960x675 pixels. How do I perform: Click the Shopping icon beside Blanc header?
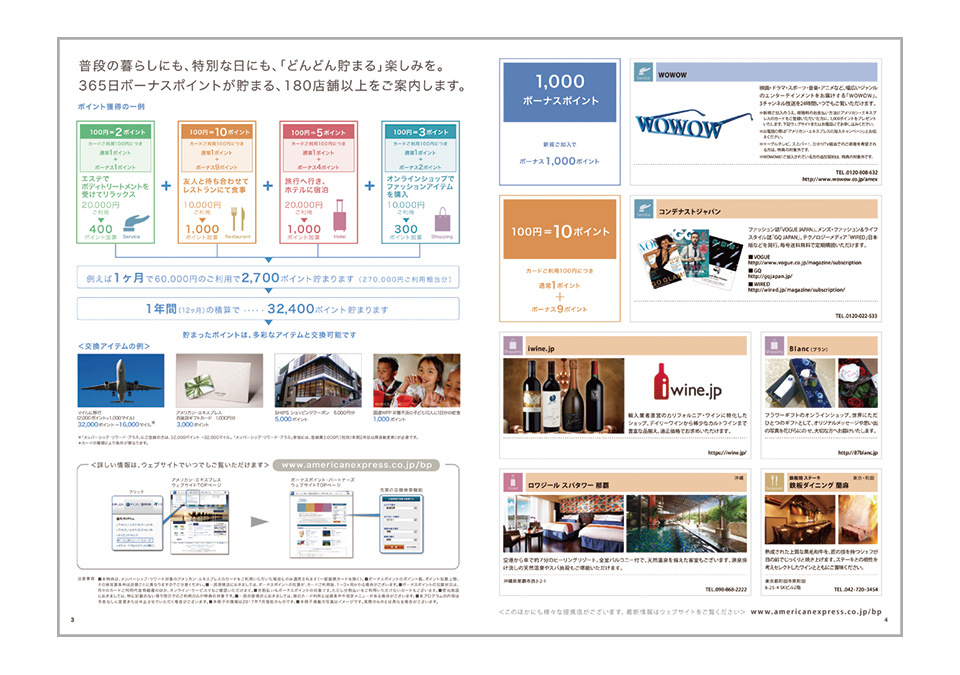tap(774, 345)
